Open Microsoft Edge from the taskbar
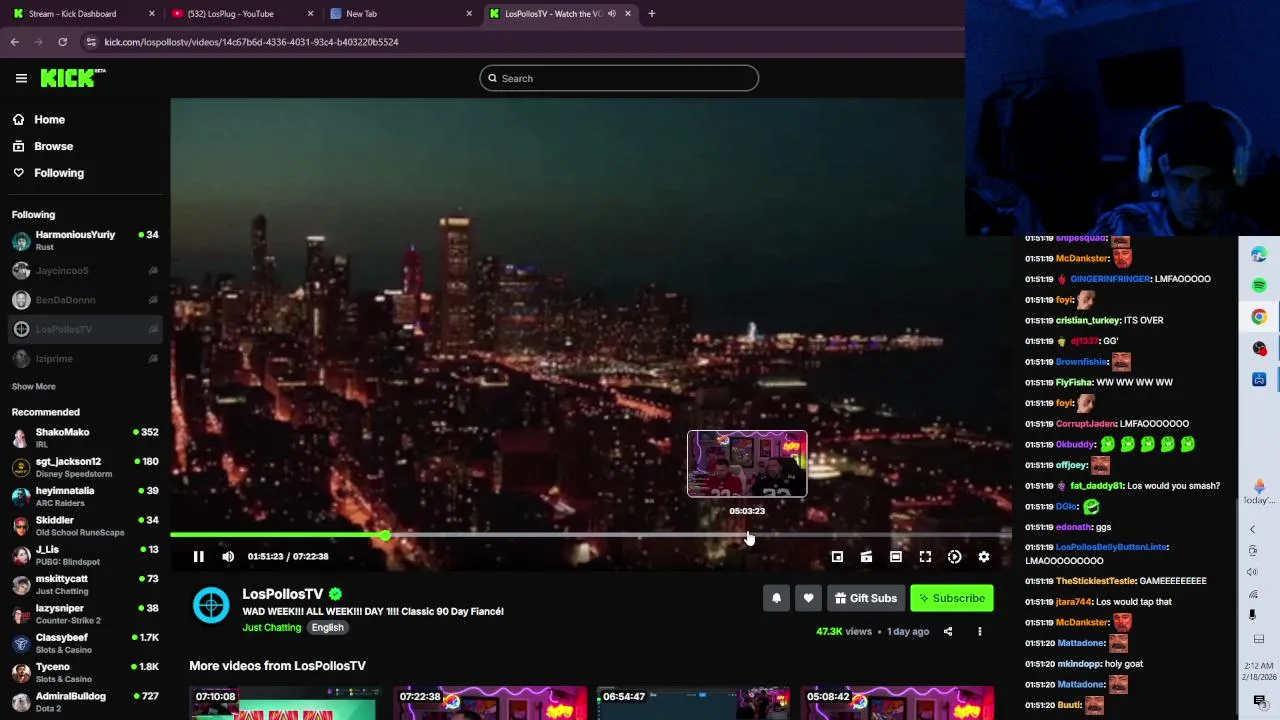The height and width of the screenshot is (720, 1280). (1259, 255)
